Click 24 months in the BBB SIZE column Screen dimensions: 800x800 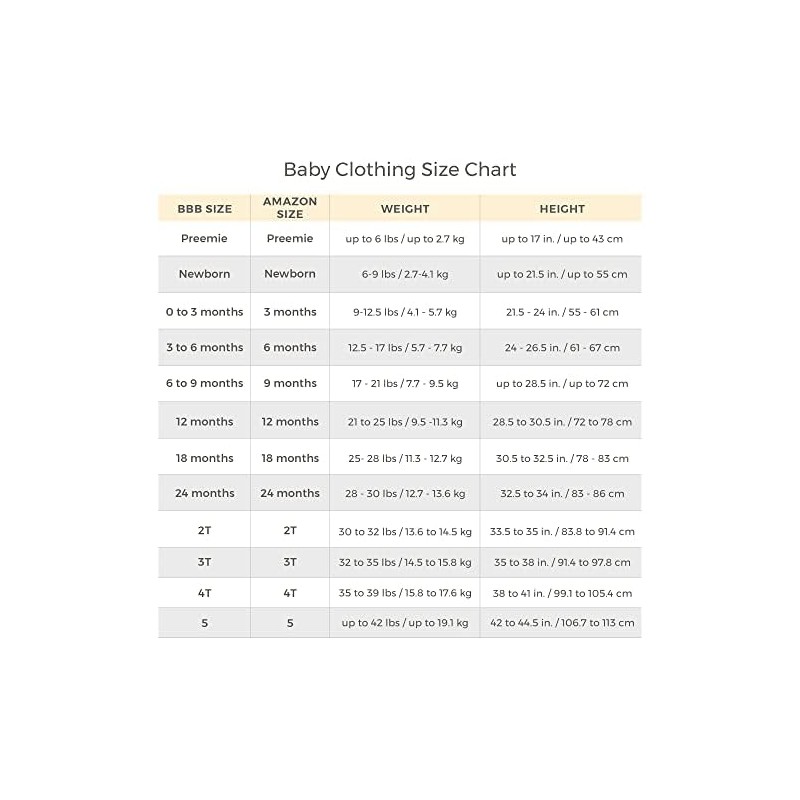[204, 493]
